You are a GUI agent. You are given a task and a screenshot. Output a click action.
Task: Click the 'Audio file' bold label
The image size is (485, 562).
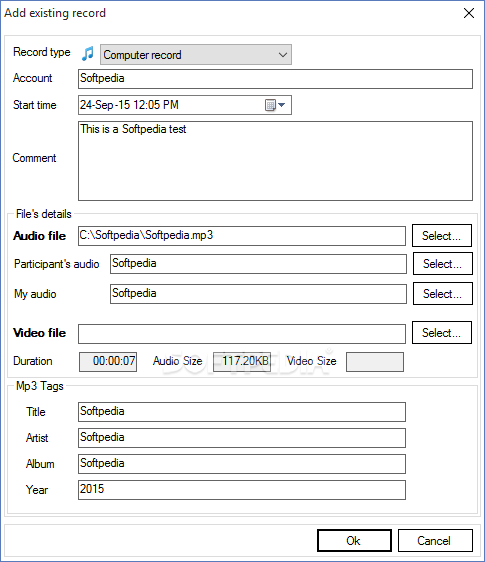point(39,236)
